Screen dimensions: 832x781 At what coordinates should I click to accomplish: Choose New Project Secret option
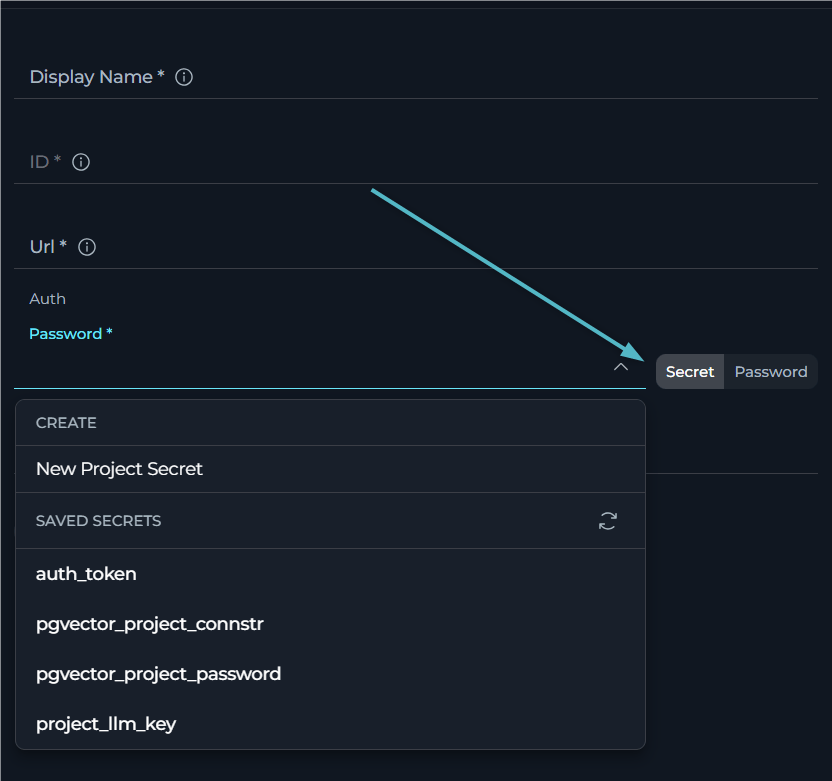point(331,469)
